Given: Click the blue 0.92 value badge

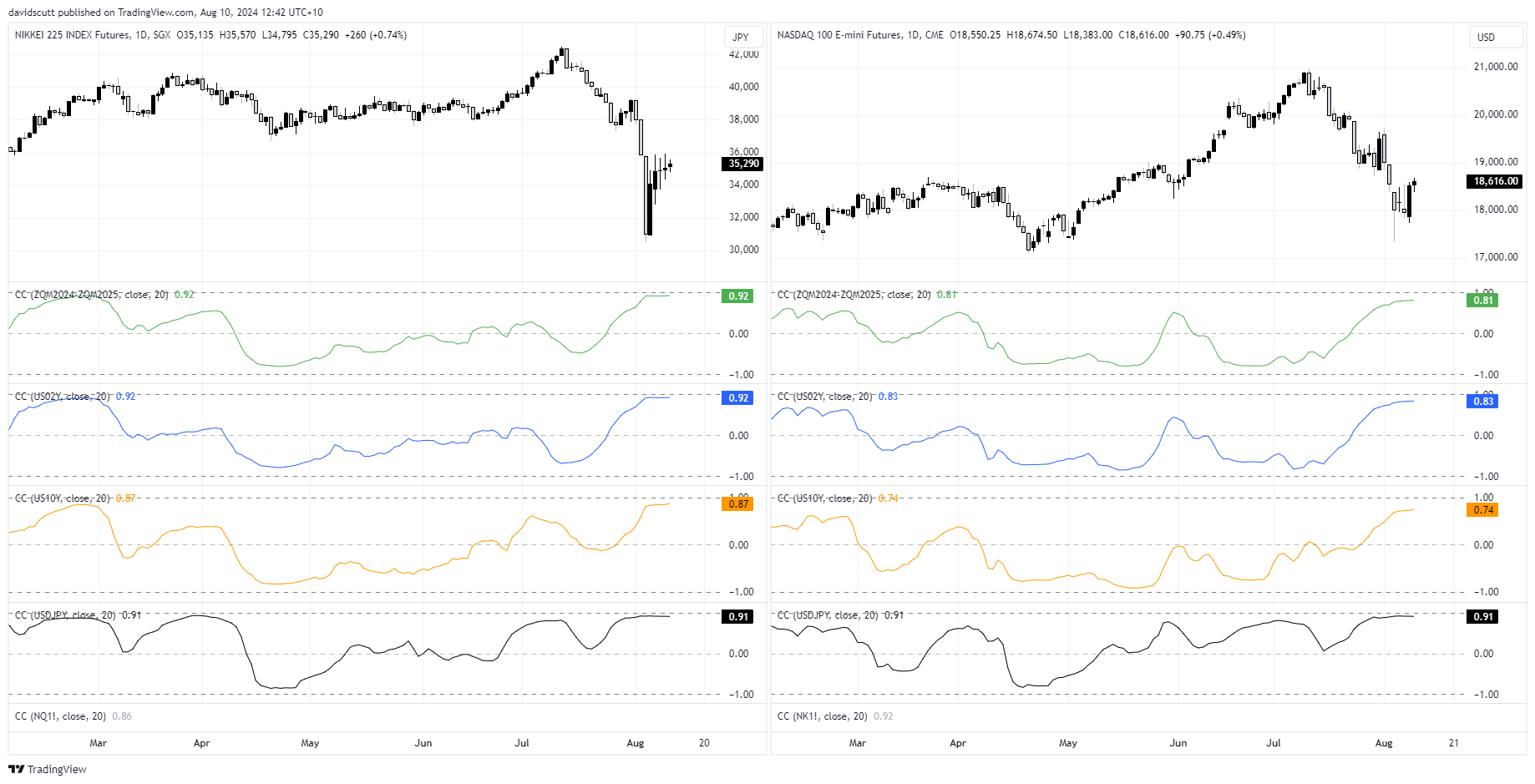Looking at the screenshot, I should 737,398.
